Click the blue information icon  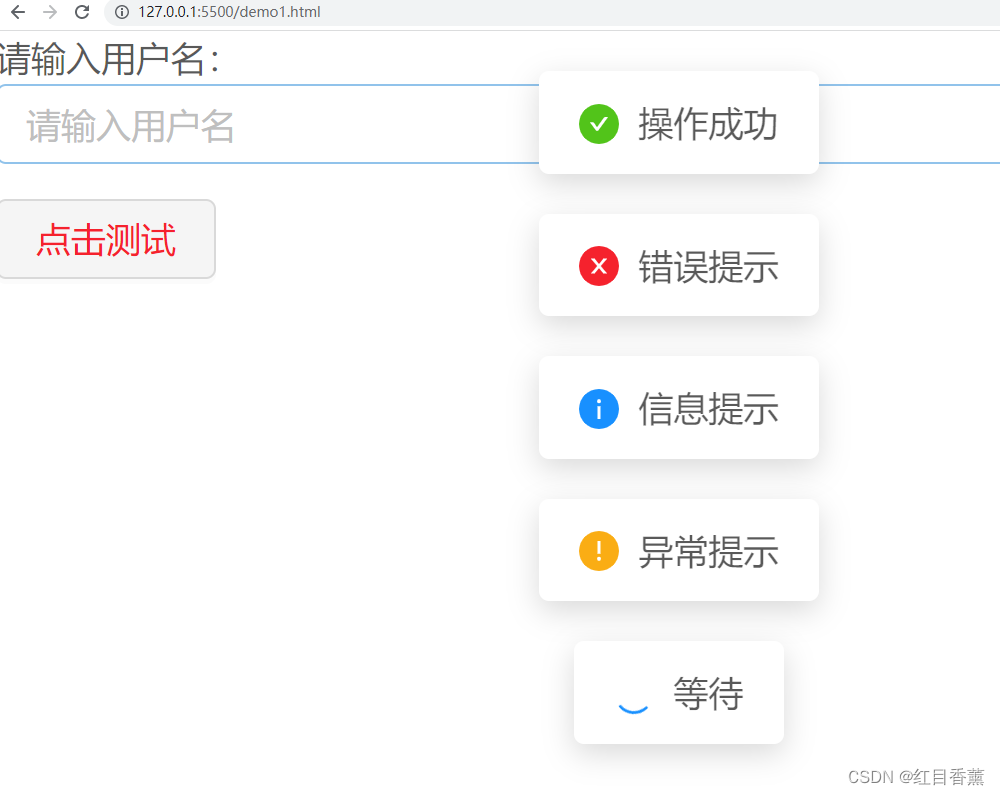point(598,409)
